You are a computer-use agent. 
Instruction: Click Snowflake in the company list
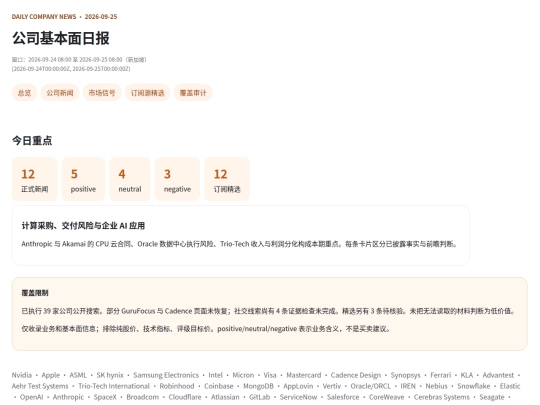[474, 386]
